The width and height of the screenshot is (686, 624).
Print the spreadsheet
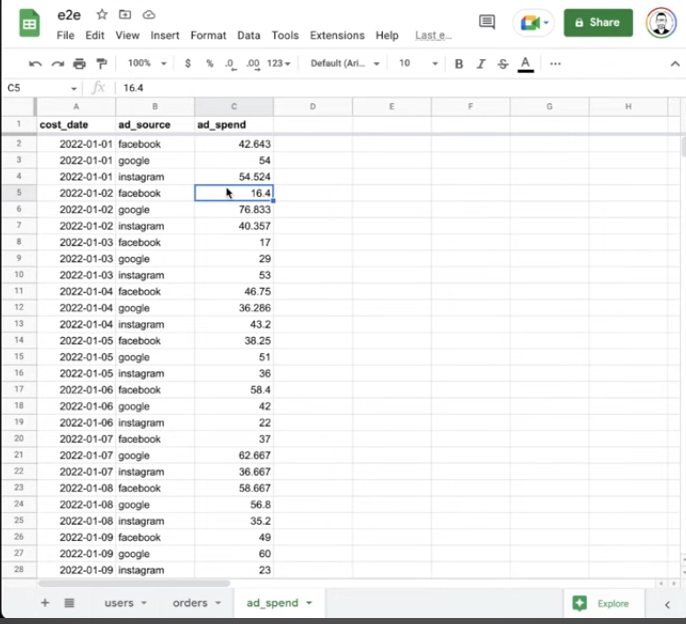(79, 64)
